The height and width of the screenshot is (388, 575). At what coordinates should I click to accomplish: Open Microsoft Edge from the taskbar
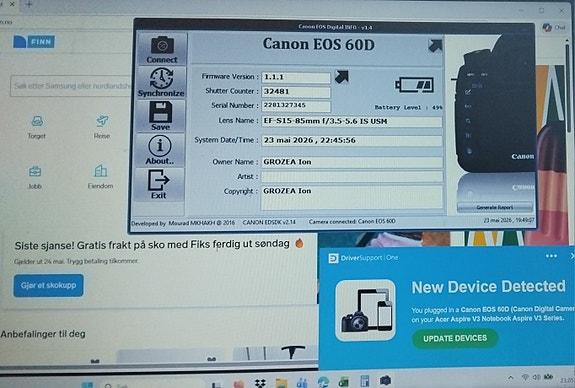[323, 382]
